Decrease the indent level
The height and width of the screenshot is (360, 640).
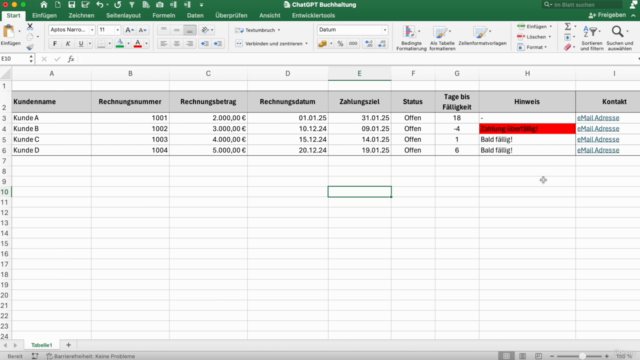coord(205,44)
